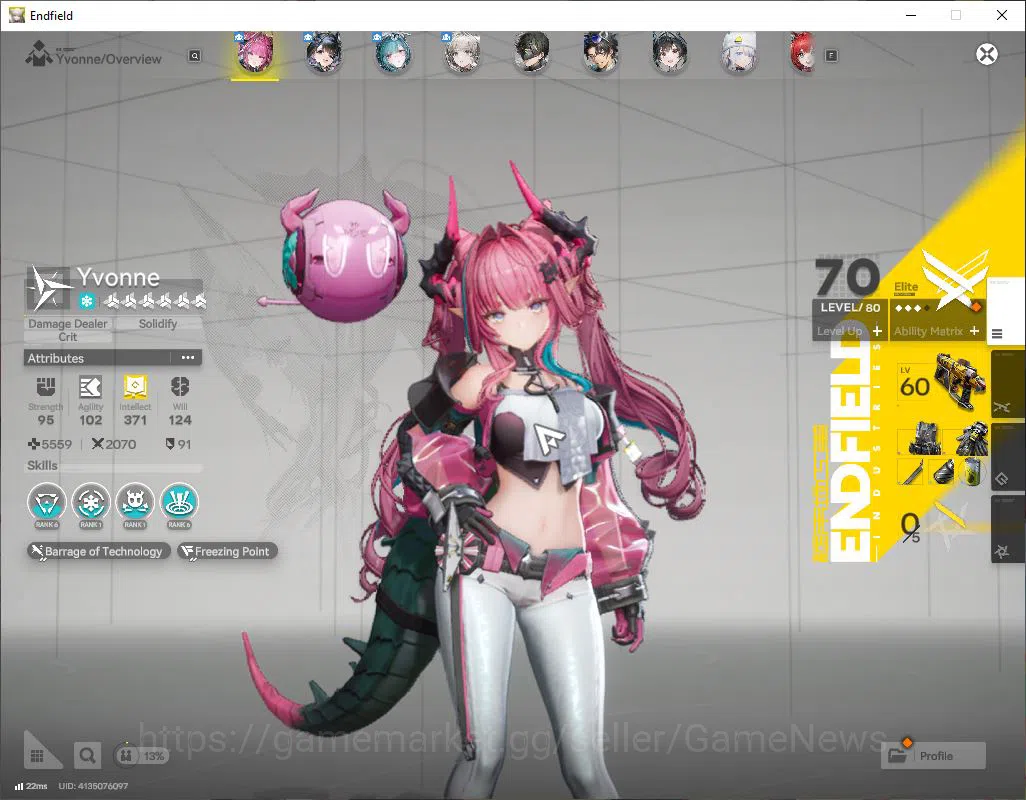Screen dimensions: 1026x800
Task: Open the snowflake skill icon at Rank 1
Action: tap(90, 504)
